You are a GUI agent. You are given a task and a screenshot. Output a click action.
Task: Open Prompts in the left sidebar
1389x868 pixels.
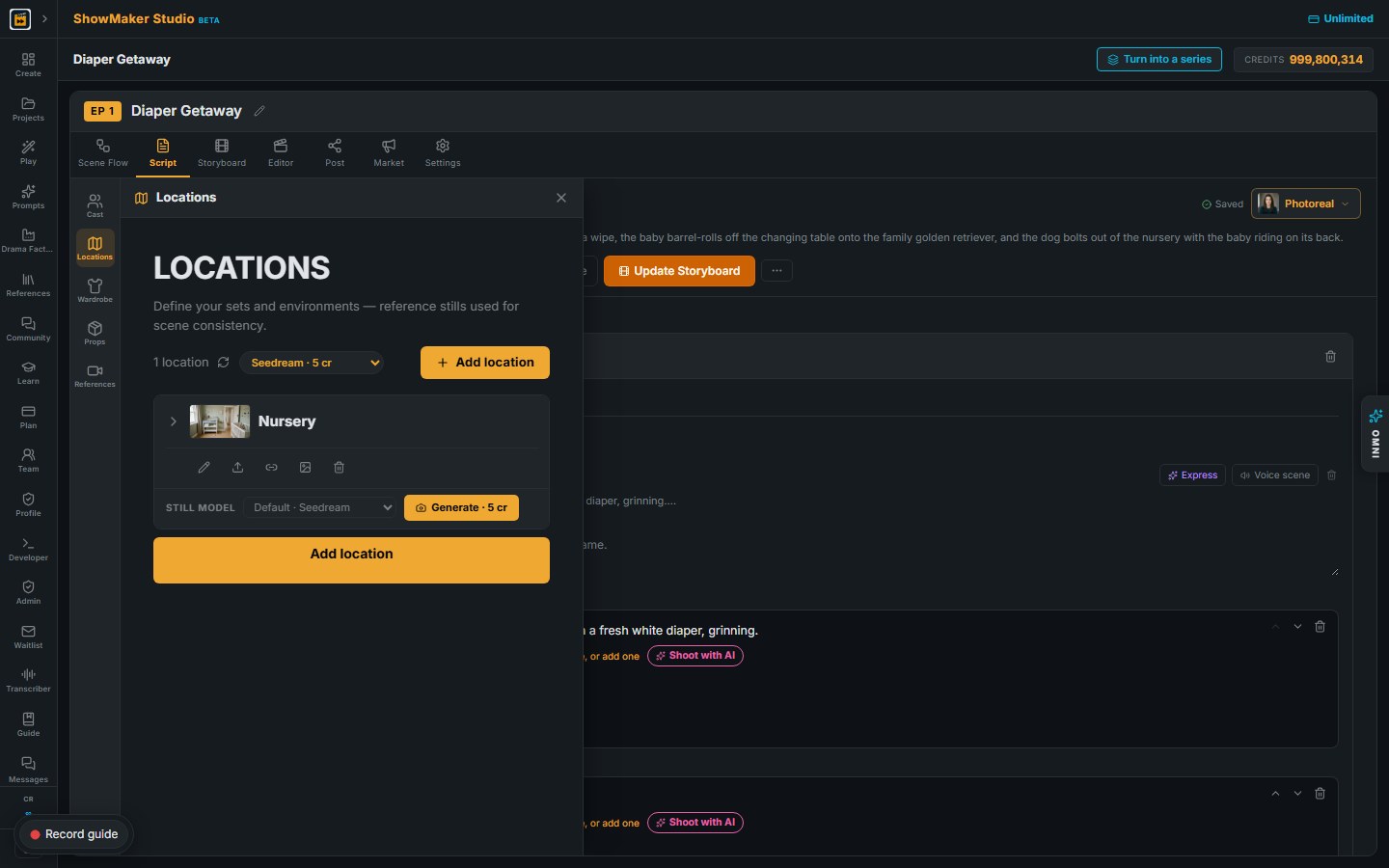(28, 197)
